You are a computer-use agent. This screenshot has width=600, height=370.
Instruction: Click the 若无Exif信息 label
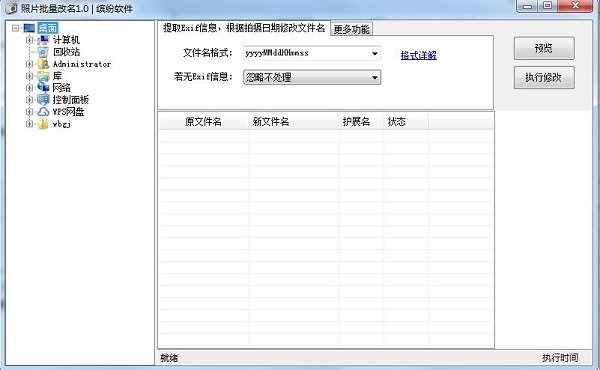tap(203, 77)
